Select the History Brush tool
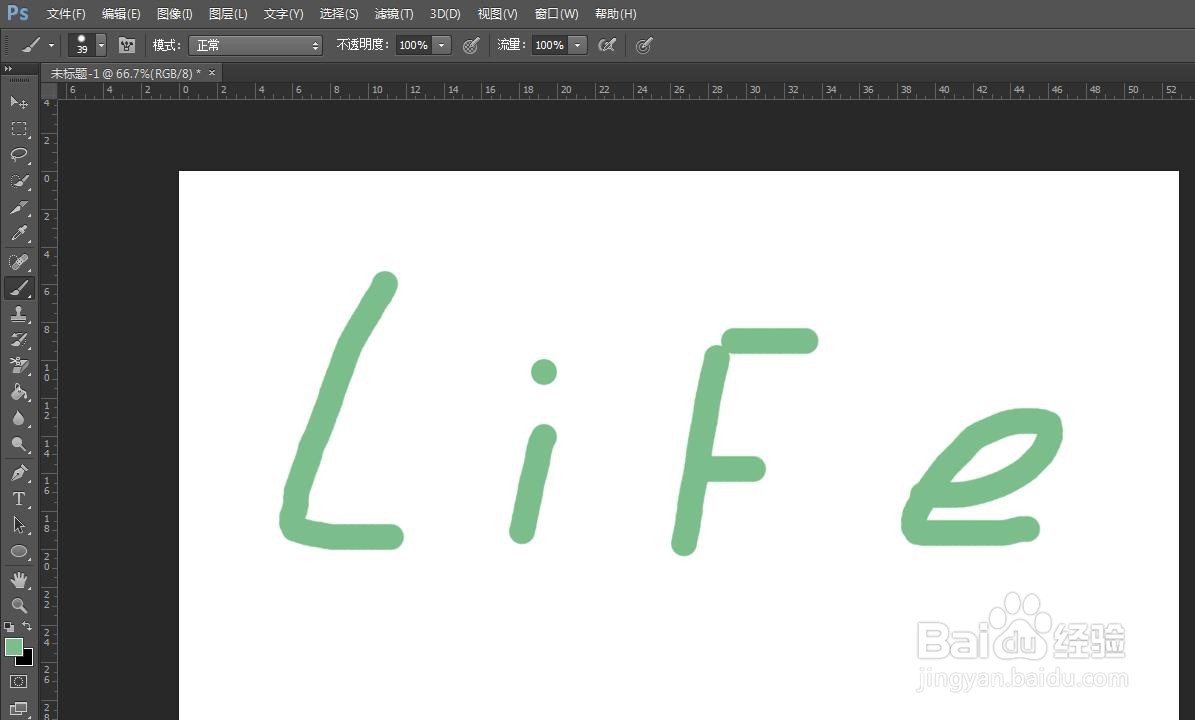The image size is (1195, 720). [19, 340]
